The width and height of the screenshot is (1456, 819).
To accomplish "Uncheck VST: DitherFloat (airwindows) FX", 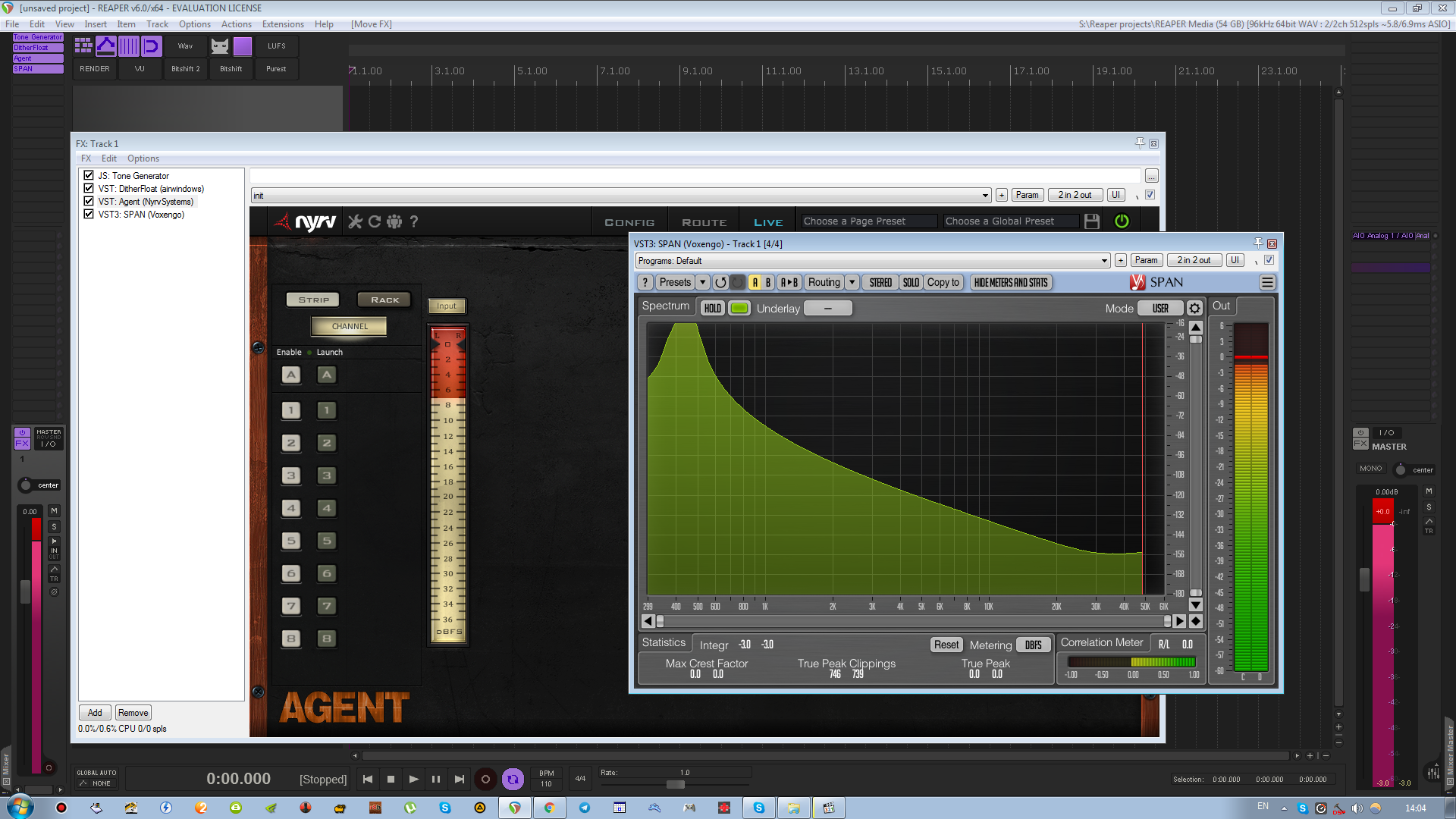I will point(89,188).
